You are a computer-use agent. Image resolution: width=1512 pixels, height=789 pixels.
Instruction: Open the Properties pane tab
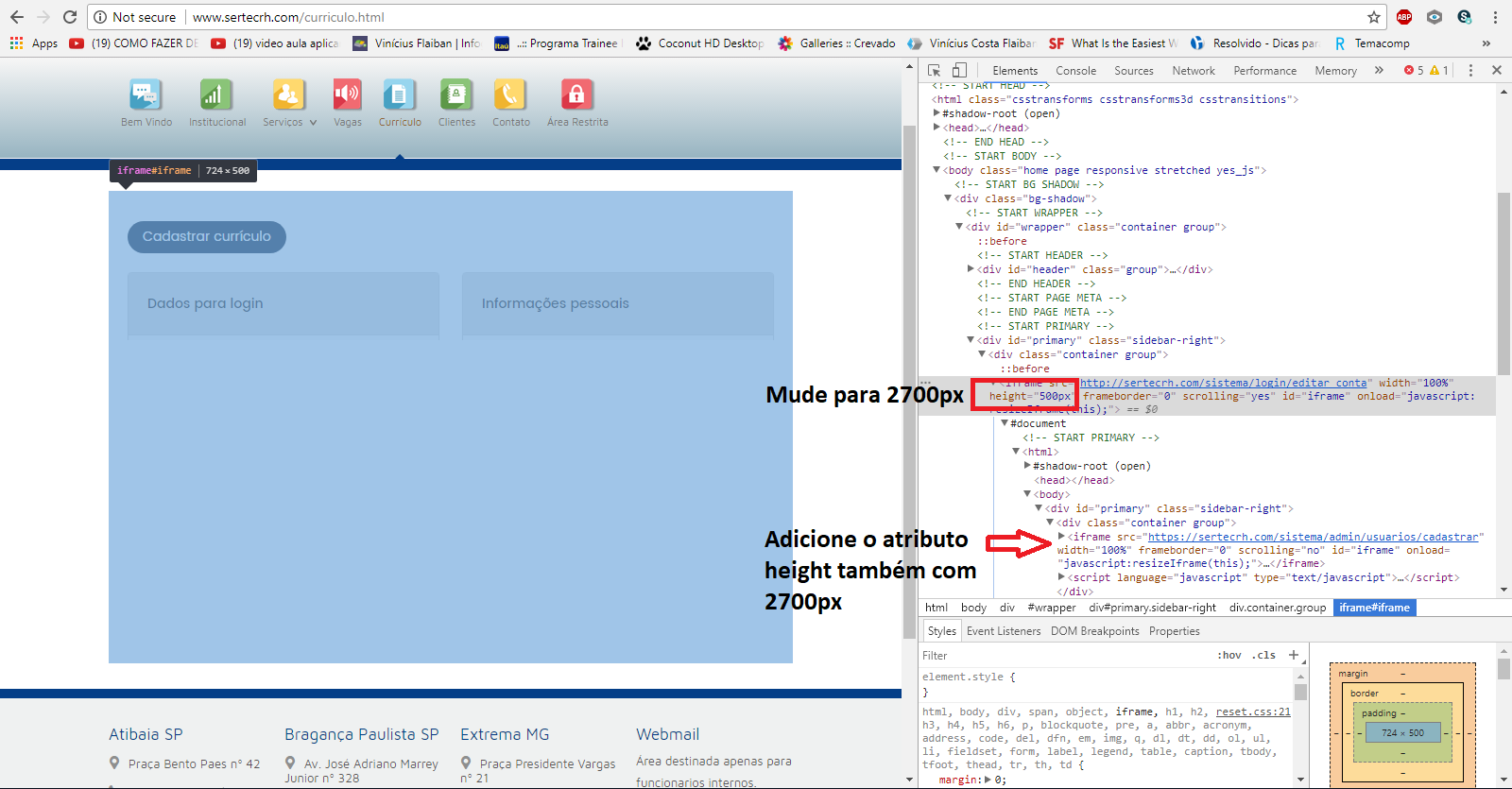click(x=1174, y=631)
